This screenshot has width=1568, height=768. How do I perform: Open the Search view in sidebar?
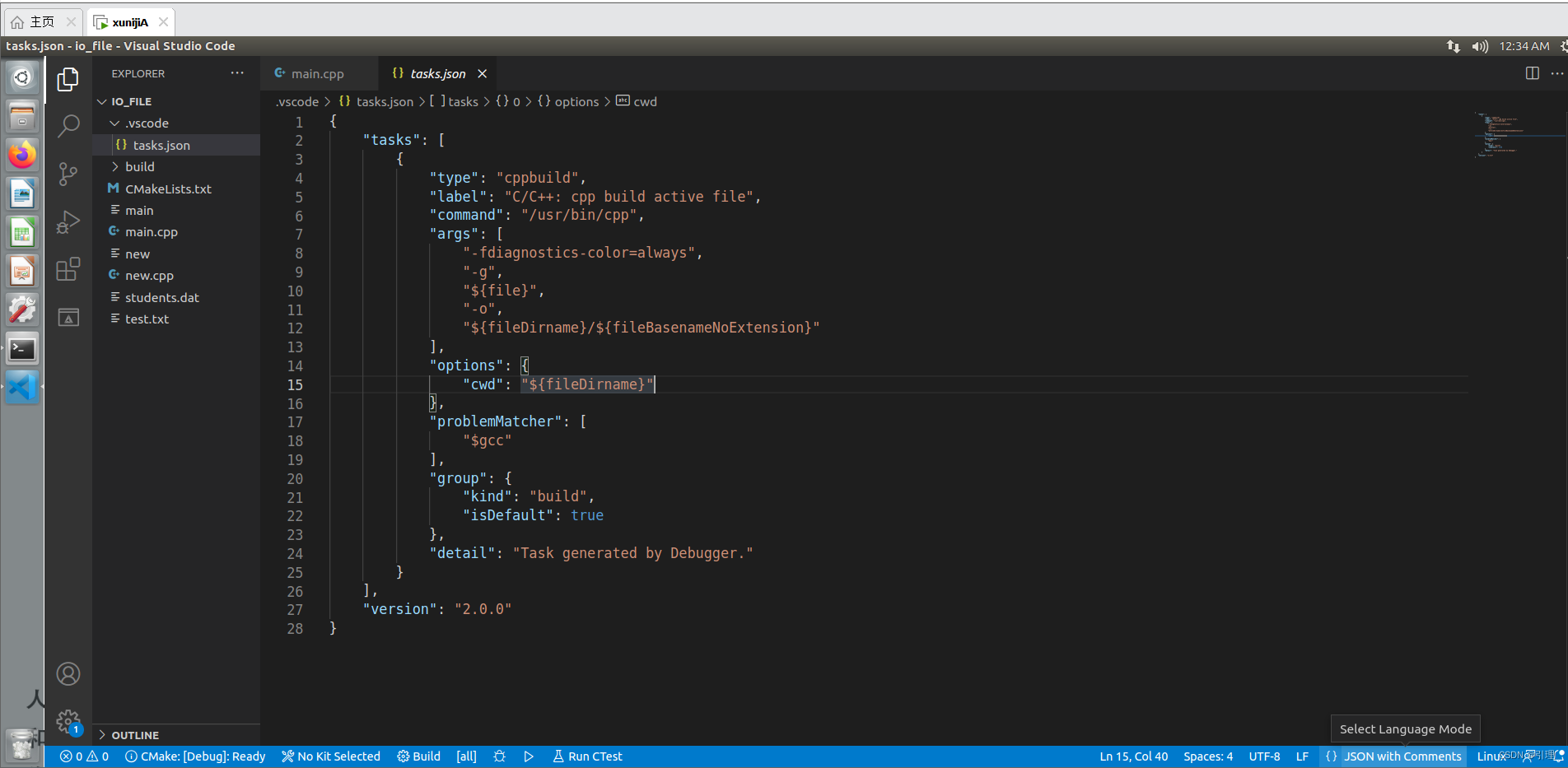coord(69,126)
